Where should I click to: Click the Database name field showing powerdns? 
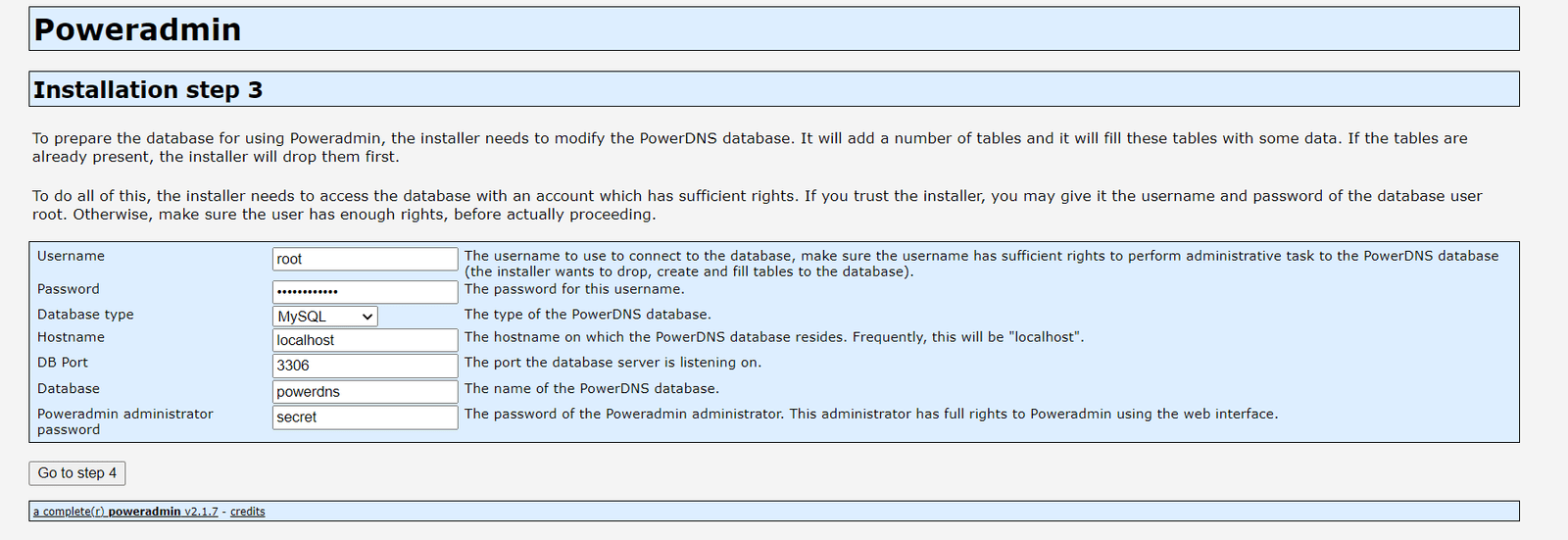coord(365,391)
